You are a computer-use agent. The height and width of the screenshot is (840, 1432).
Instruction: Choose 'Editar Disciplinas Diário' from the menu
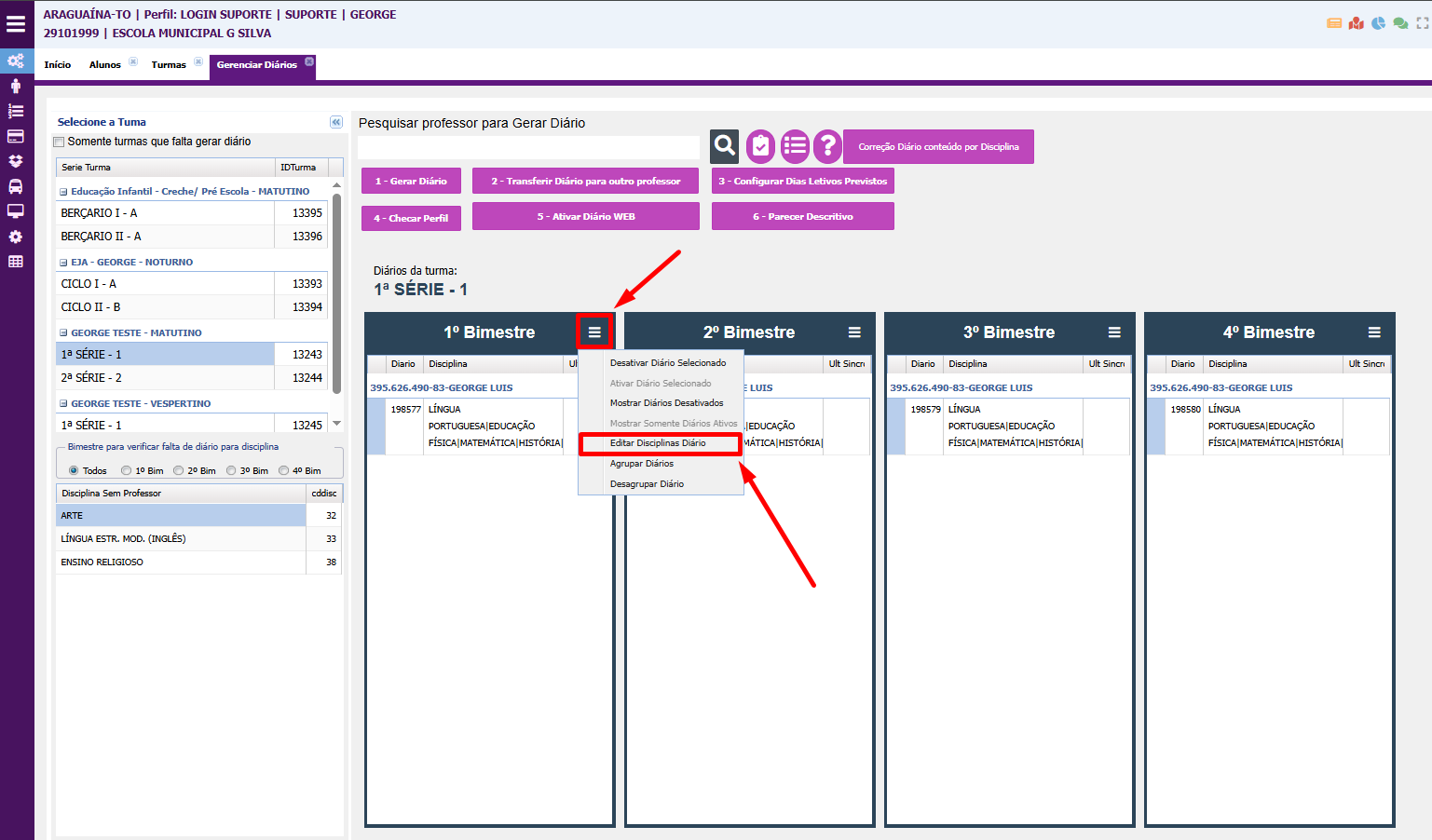coord(658,443)
